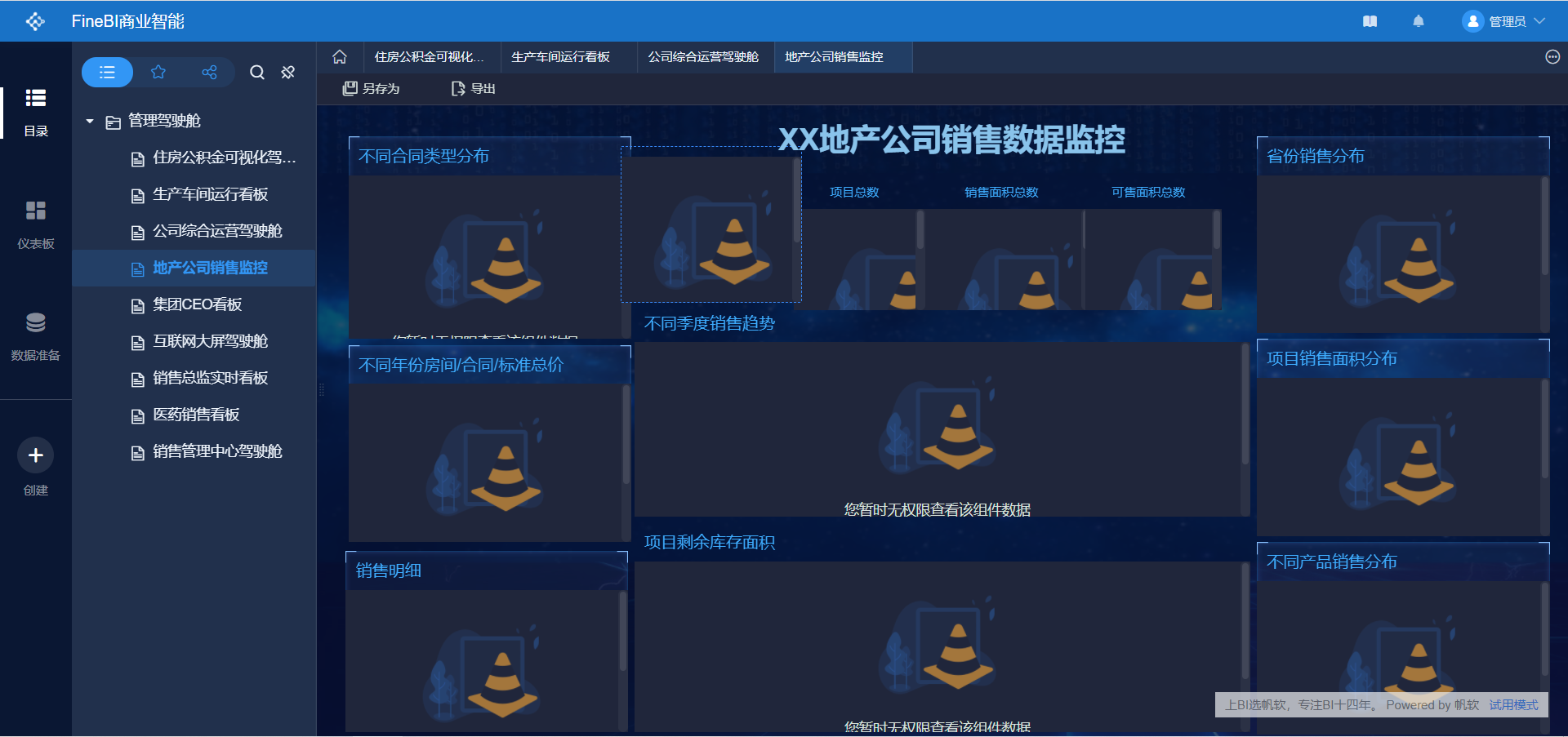
Task: Open 销售管理中心驾驶舱 in the tree
Action: click(217, 451)
